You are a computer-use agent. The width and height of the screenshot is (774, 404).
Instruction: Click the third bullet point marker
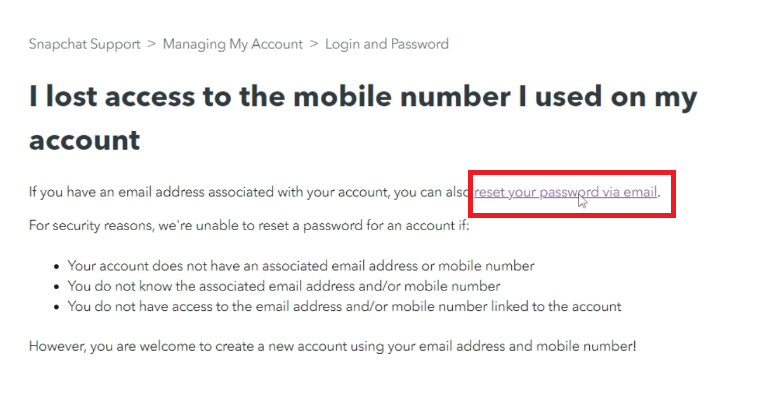pos(55,307)
